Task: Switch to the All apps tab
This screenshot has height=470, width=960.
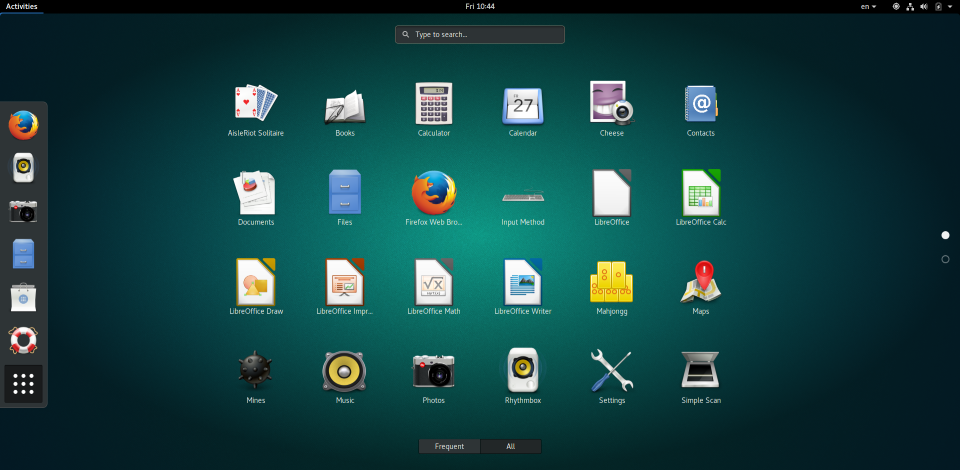Action: click(x=511, y=446)
